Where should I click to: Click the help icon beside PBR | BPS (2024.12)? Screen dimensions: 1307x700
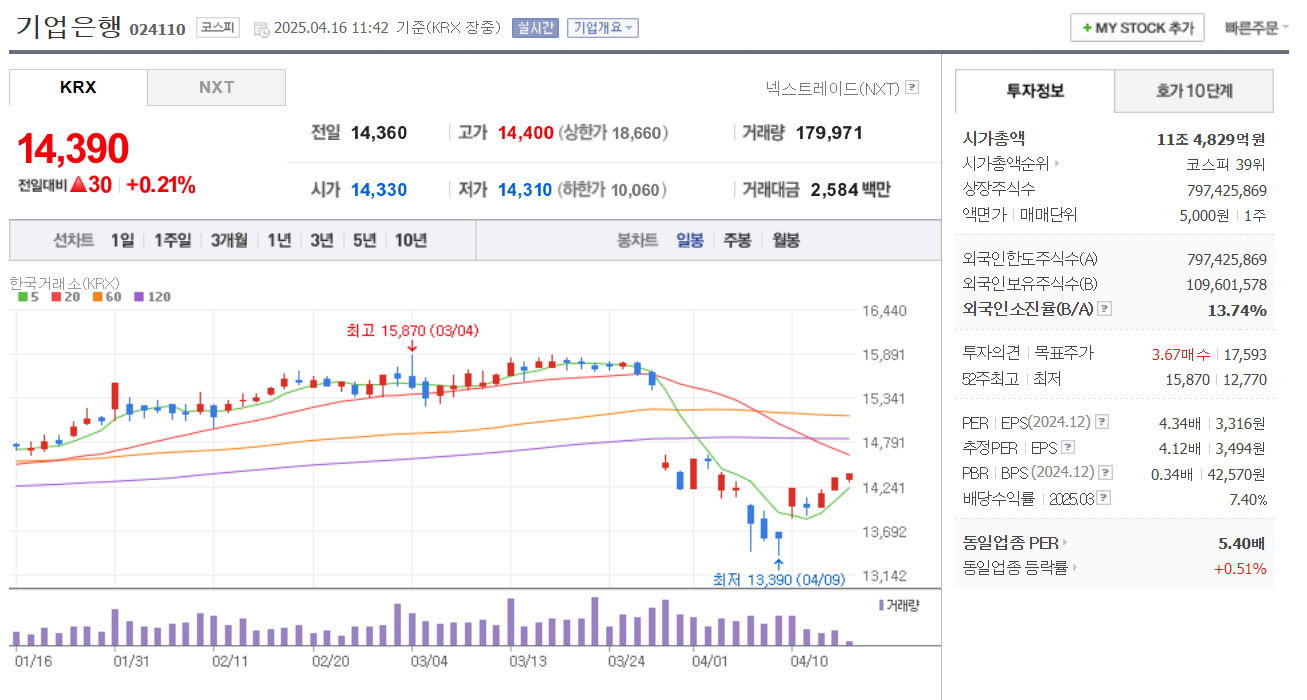[x=1106, y=473]
